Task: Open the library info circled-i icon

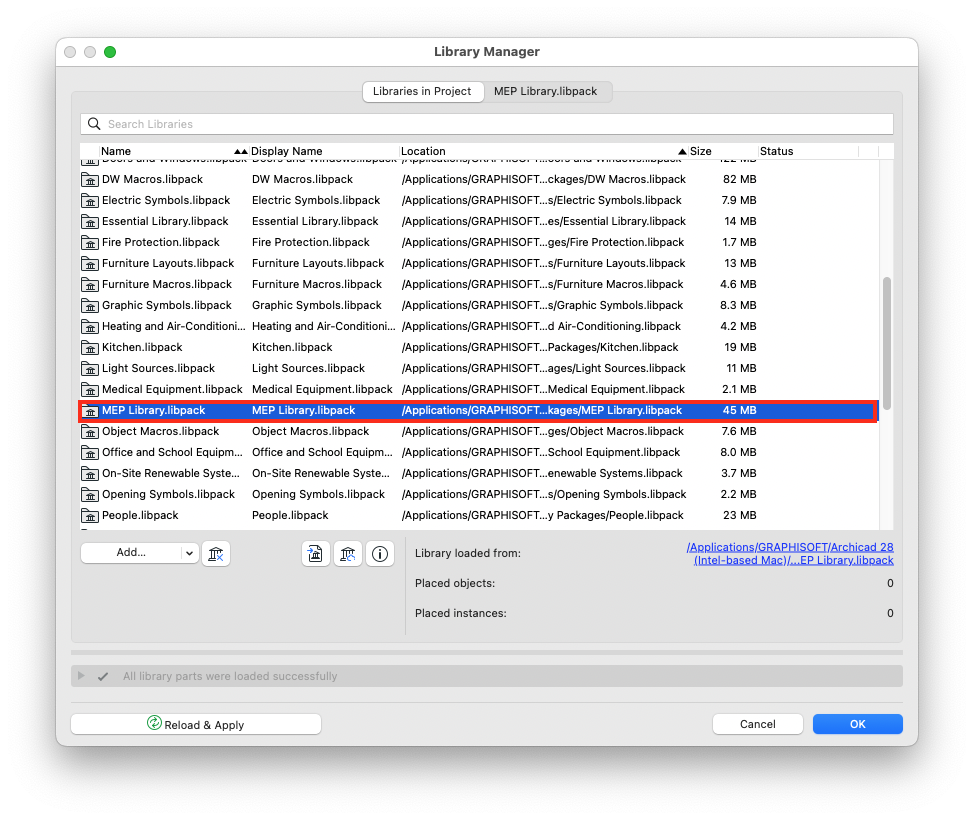Action: pyautogui.click(x=380, y=552)
